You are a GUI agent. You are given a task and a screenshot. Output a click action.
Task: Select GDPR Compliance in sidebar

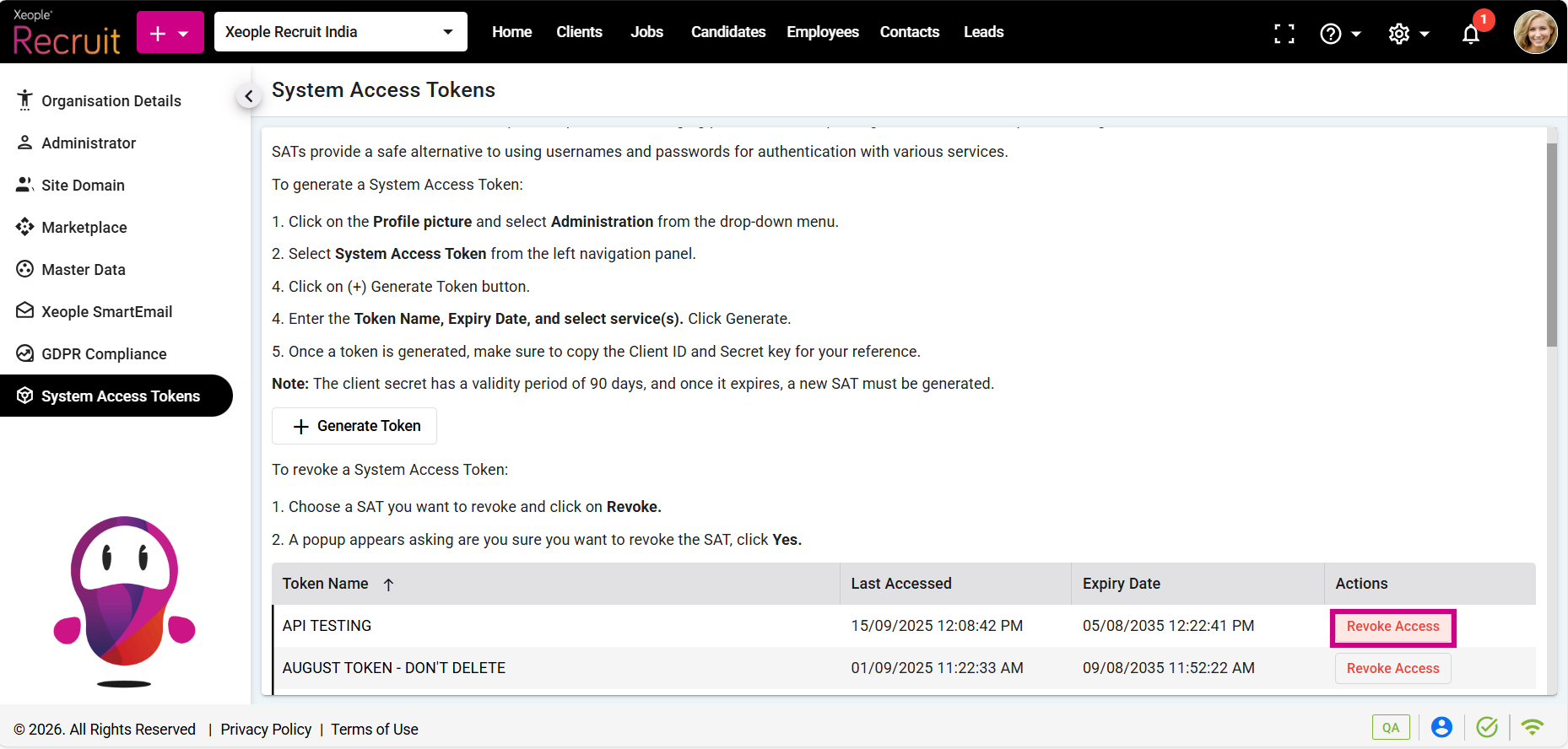pyautogui.click(x=104, y=354)
